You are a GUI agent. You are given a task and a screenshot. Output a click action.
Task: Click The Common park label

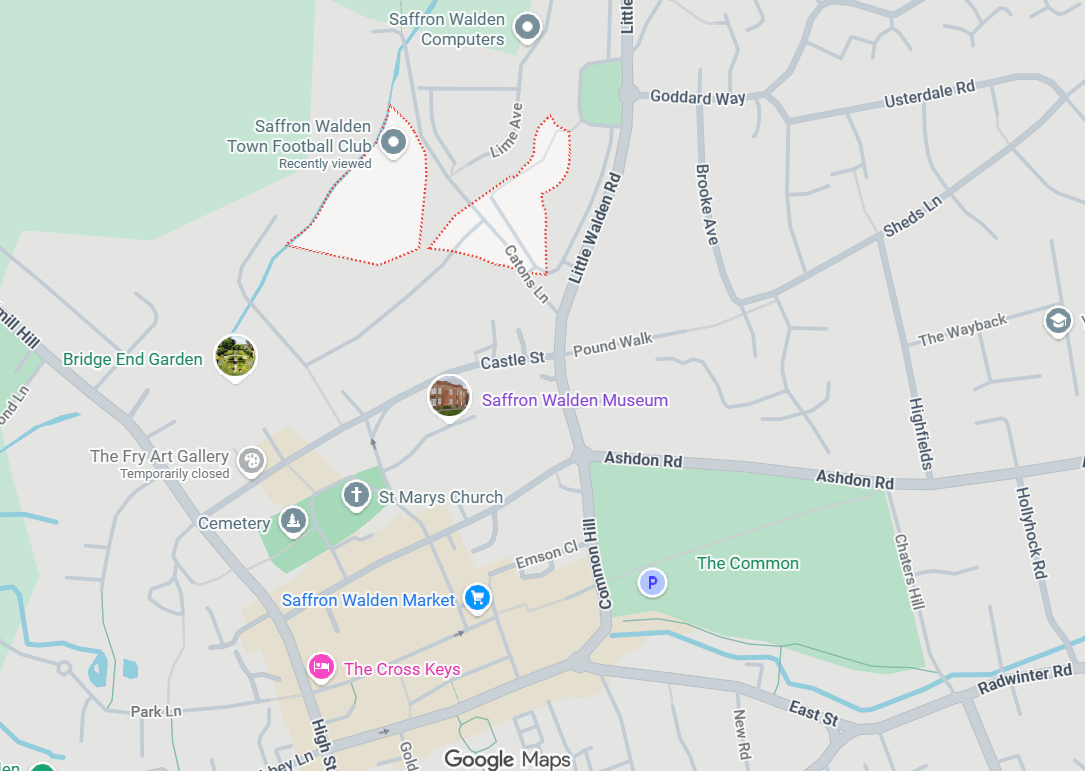coord(747,563)
